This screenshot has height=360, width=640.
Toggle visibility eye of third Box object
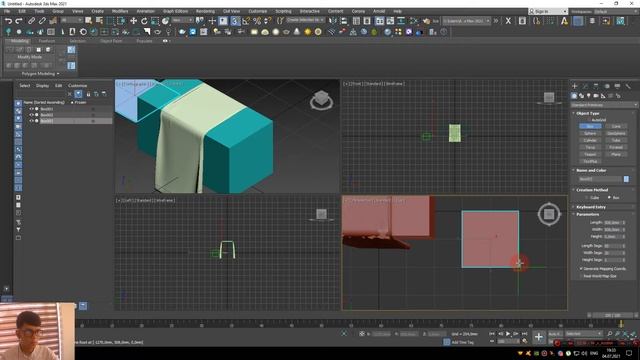point(32,121)
